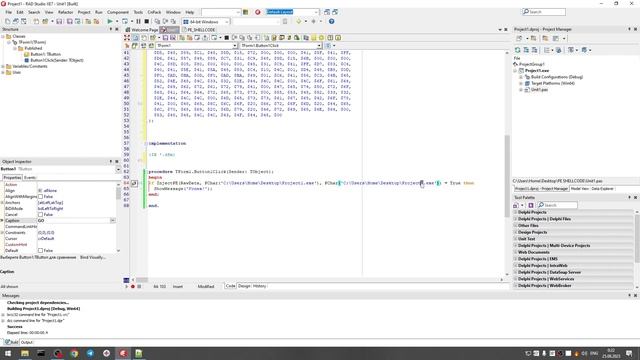Screen dimensions: 640x360
Task: Switch to the Design view tab
Action: point(244,286)
